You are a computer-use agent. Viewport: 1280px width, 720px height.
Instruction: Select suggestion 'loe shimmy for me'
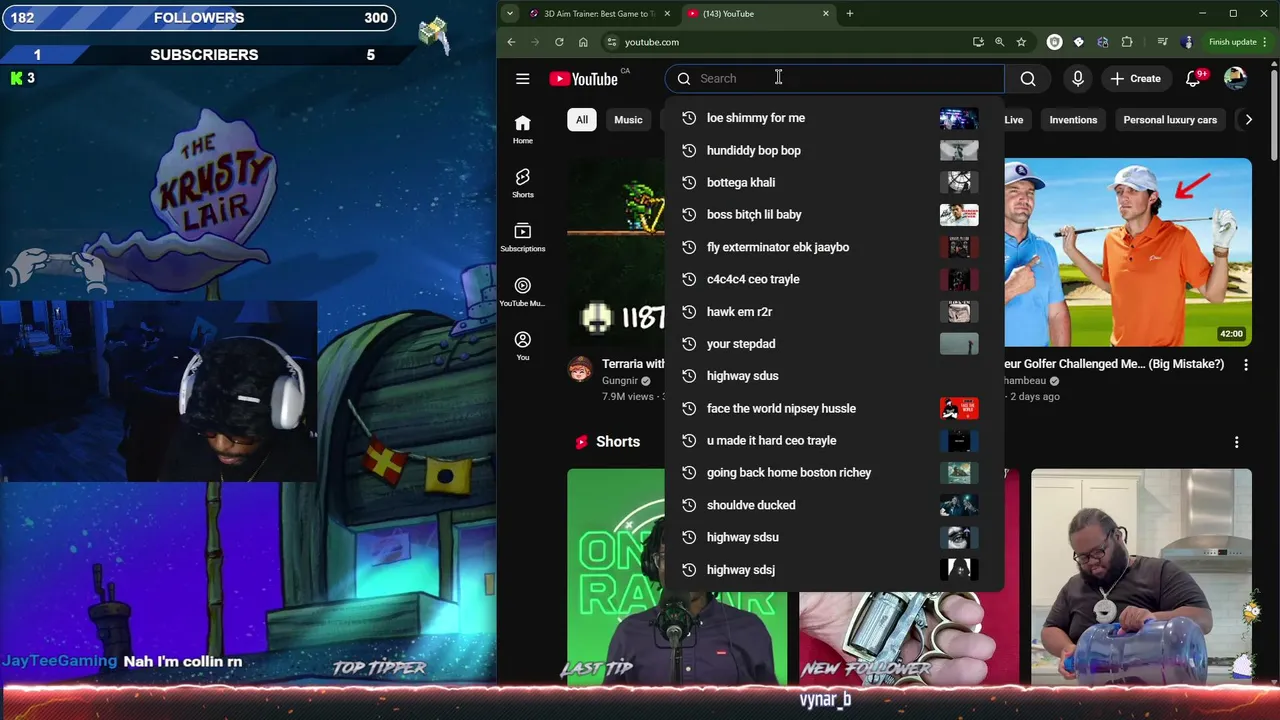click(x=833, y=118)
